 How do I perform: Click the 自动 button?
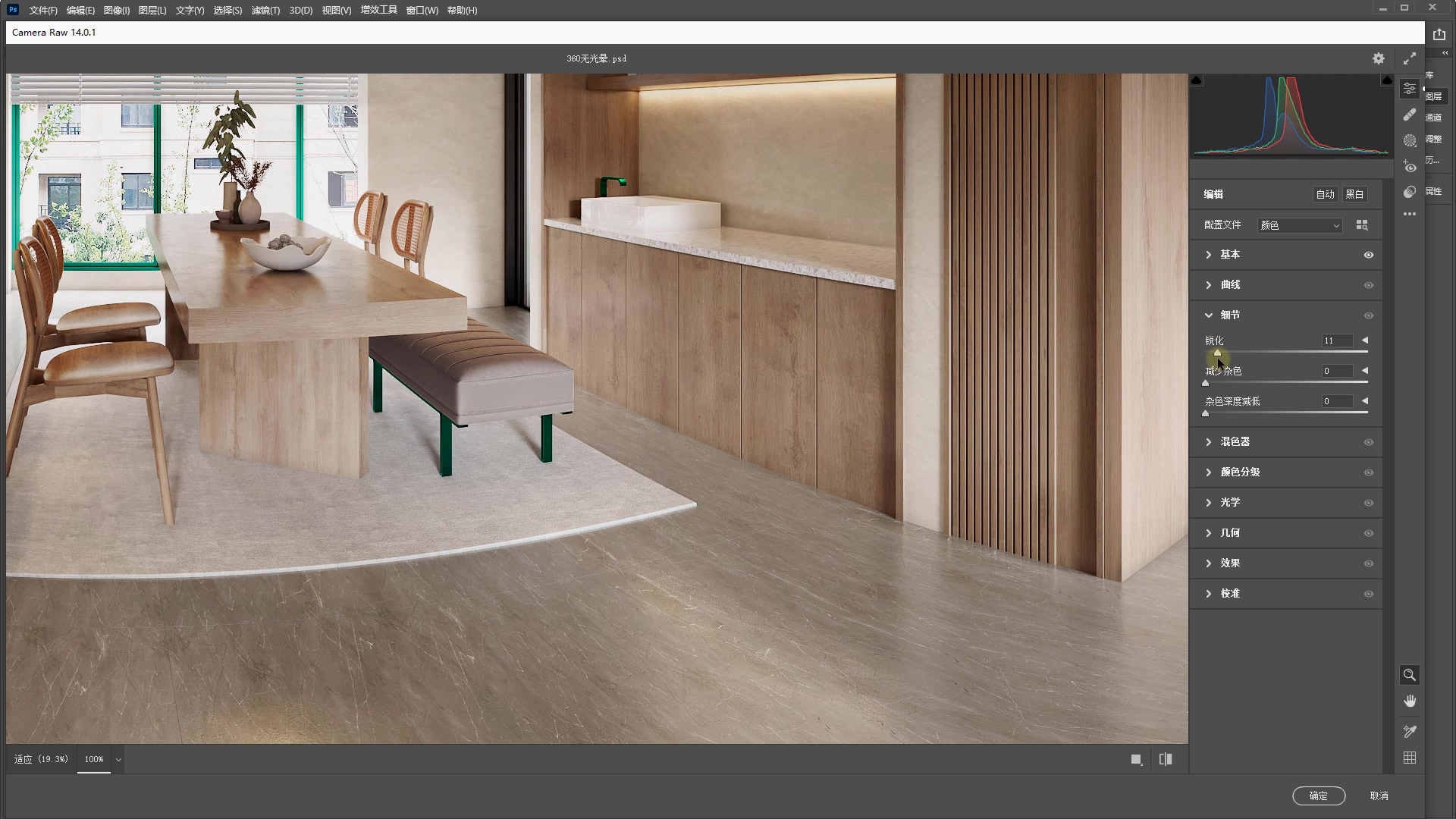coord(1324,194)
